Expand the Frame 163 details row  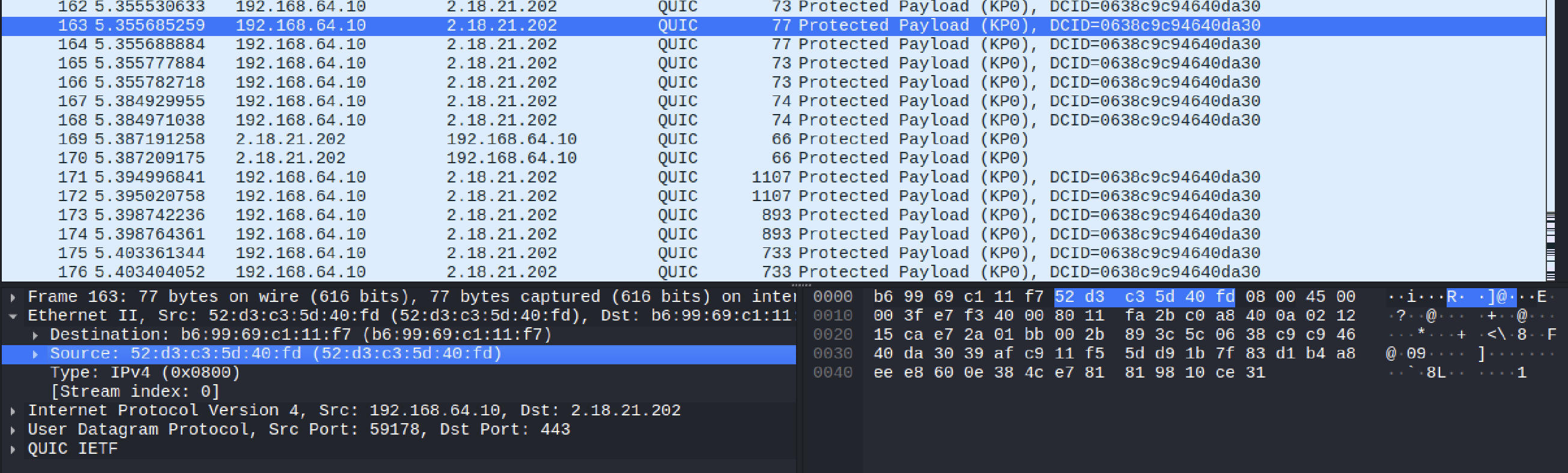point(13,297)
